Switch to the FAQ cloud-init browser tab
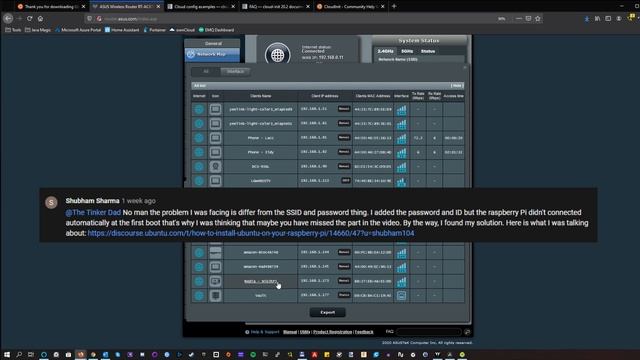Screen dimensions: 640x360 click(276, 7)
